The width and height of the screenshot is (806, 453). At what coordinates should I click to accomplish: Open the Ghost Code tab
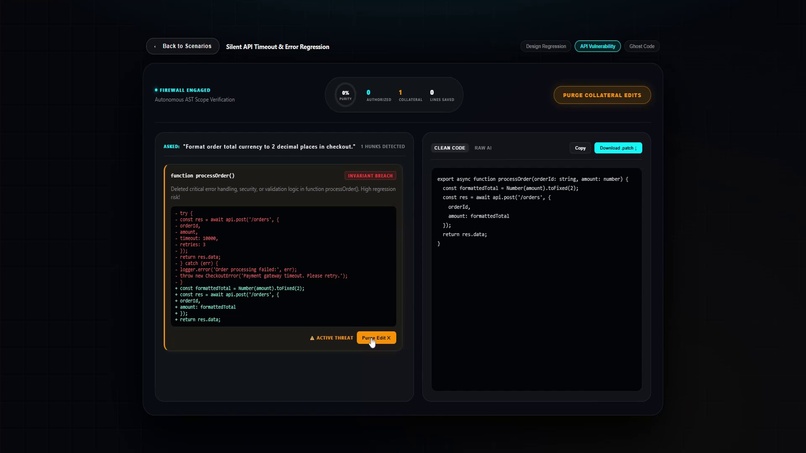coord(642,46)
